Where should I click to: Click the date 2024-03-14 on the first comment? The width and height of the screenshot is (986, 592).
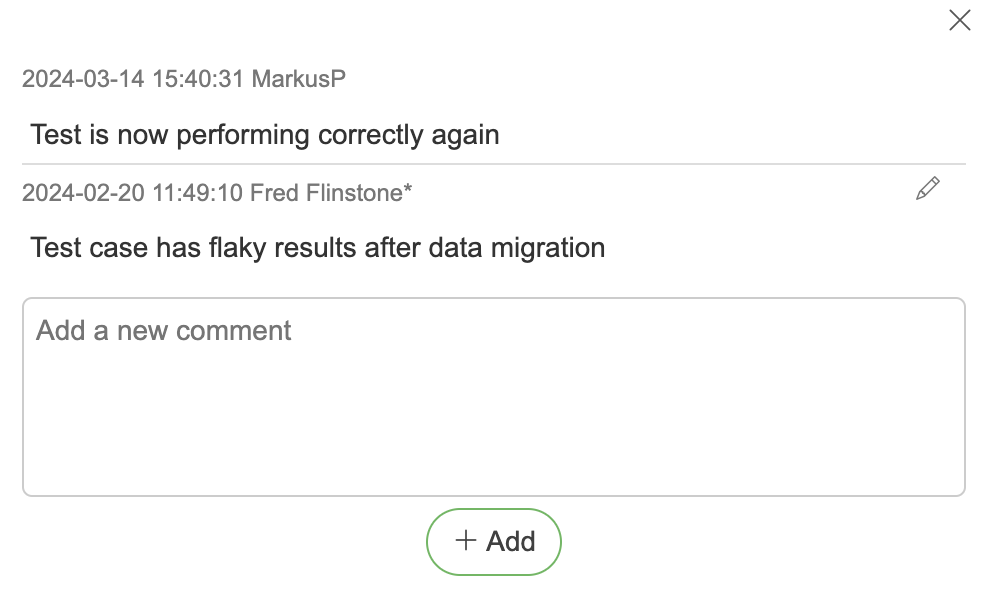(84, 79)
